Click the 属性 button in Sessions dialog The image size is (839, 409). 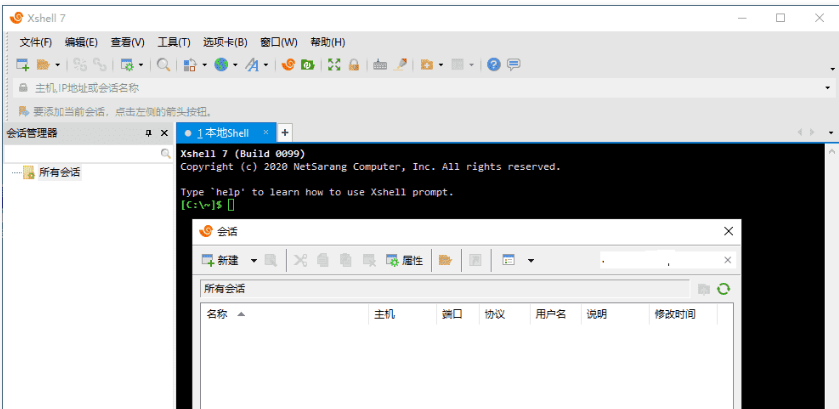(x=405, y=261)
